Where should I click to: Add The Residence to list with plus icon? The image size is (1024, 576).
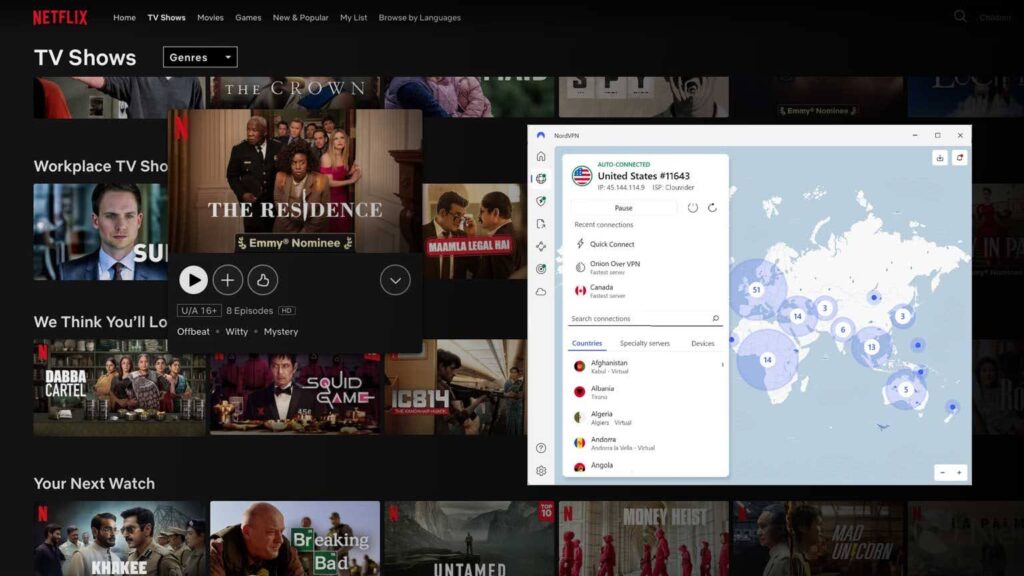point(228,280)
